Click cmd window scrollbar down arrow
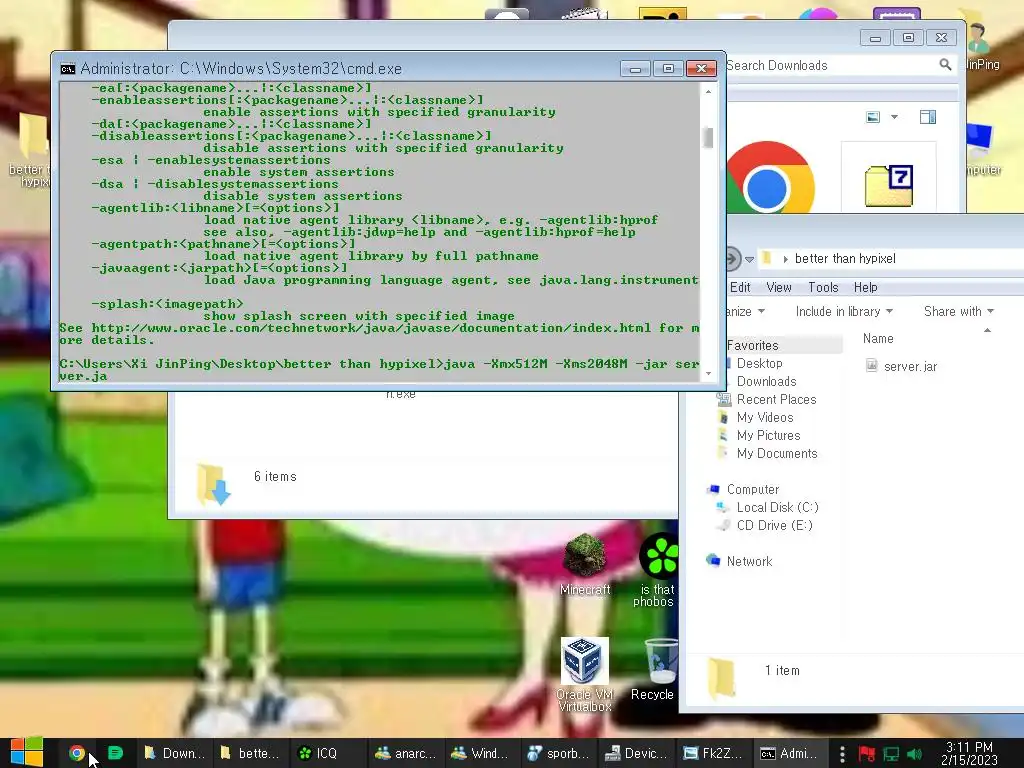The width and height of the screenshot is (1024, 768). click(x=708, y=374)
